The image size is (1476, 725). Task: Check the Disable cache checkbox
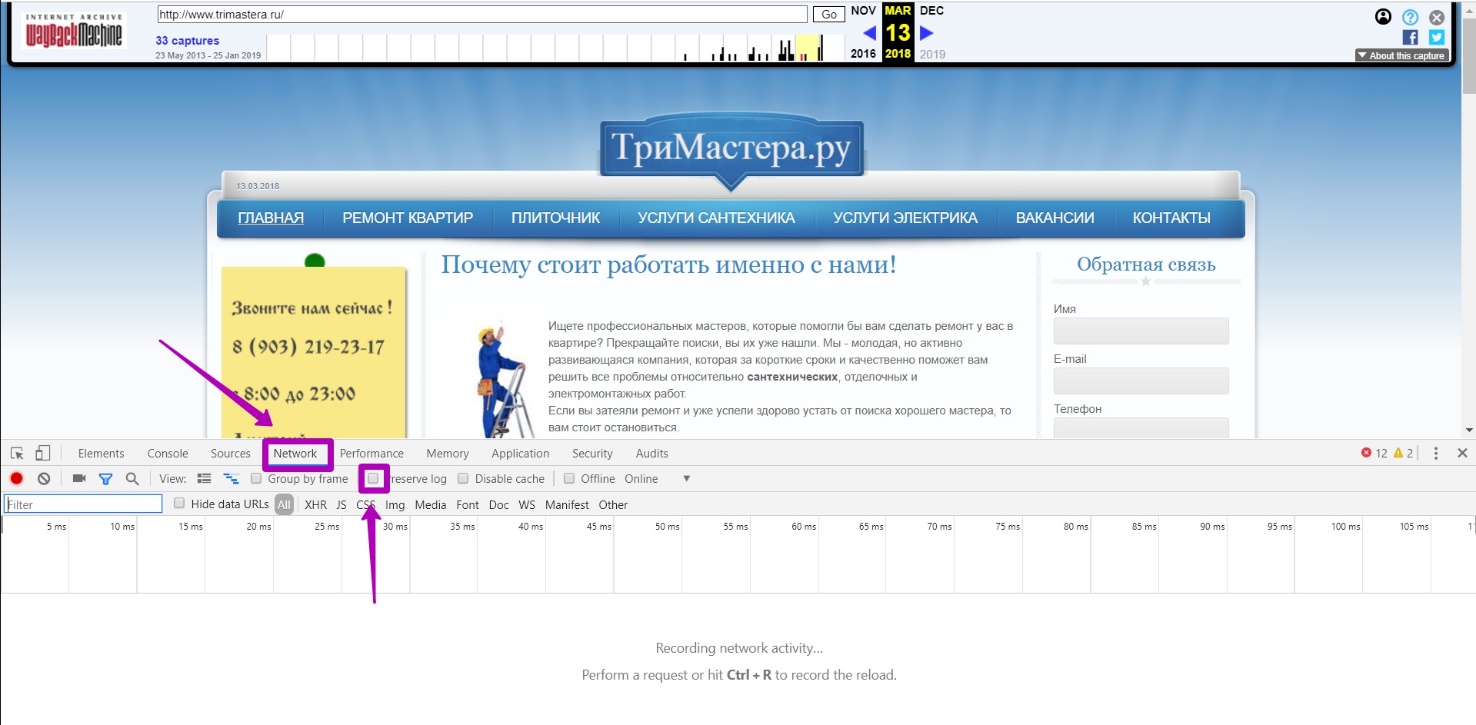click(463, 479)
